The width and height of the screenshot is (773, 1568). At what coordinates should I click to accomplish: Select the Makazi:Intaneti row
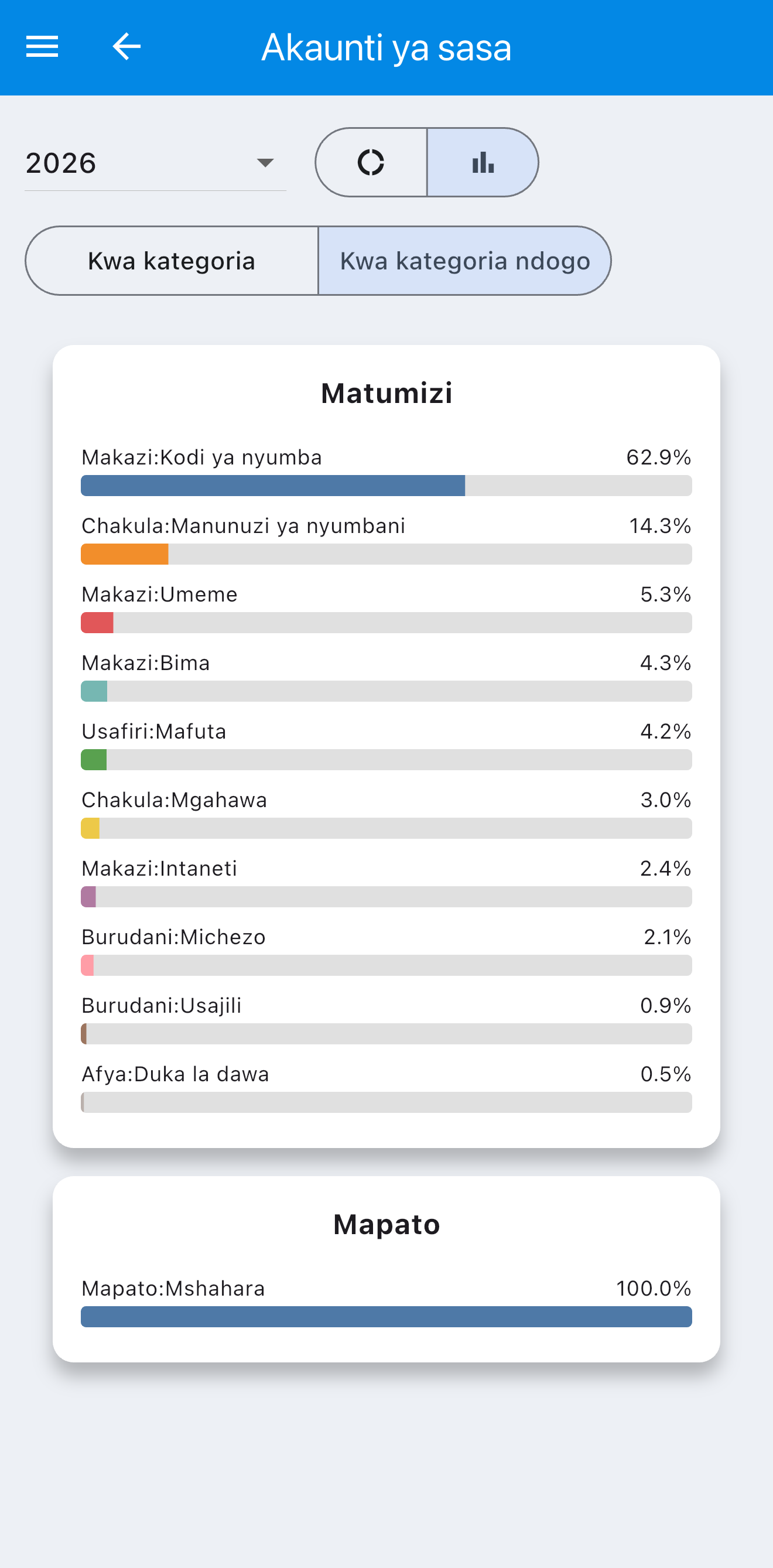386,883
